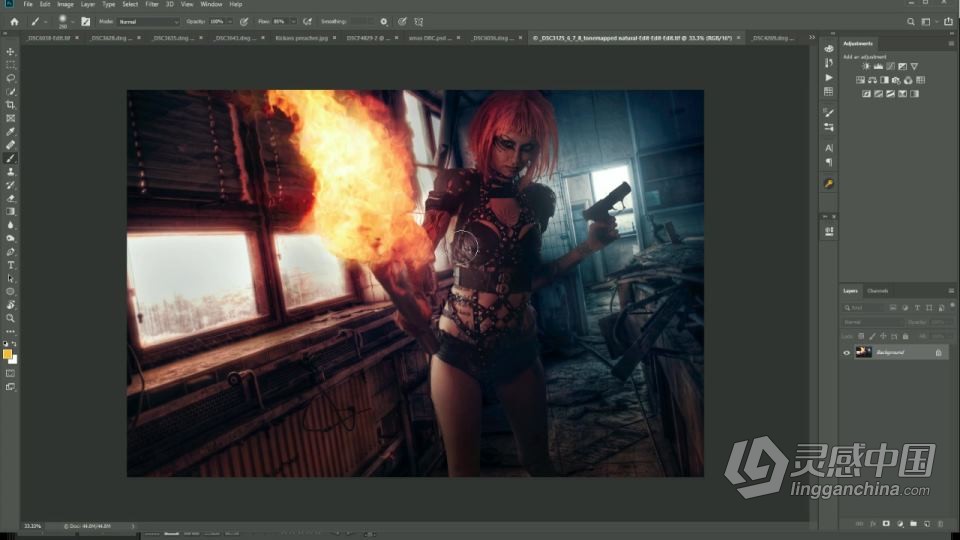Add a Brightness/Contrast adjustment
Viewport: 960px width, 540px height.
click(x=866, y=66)
